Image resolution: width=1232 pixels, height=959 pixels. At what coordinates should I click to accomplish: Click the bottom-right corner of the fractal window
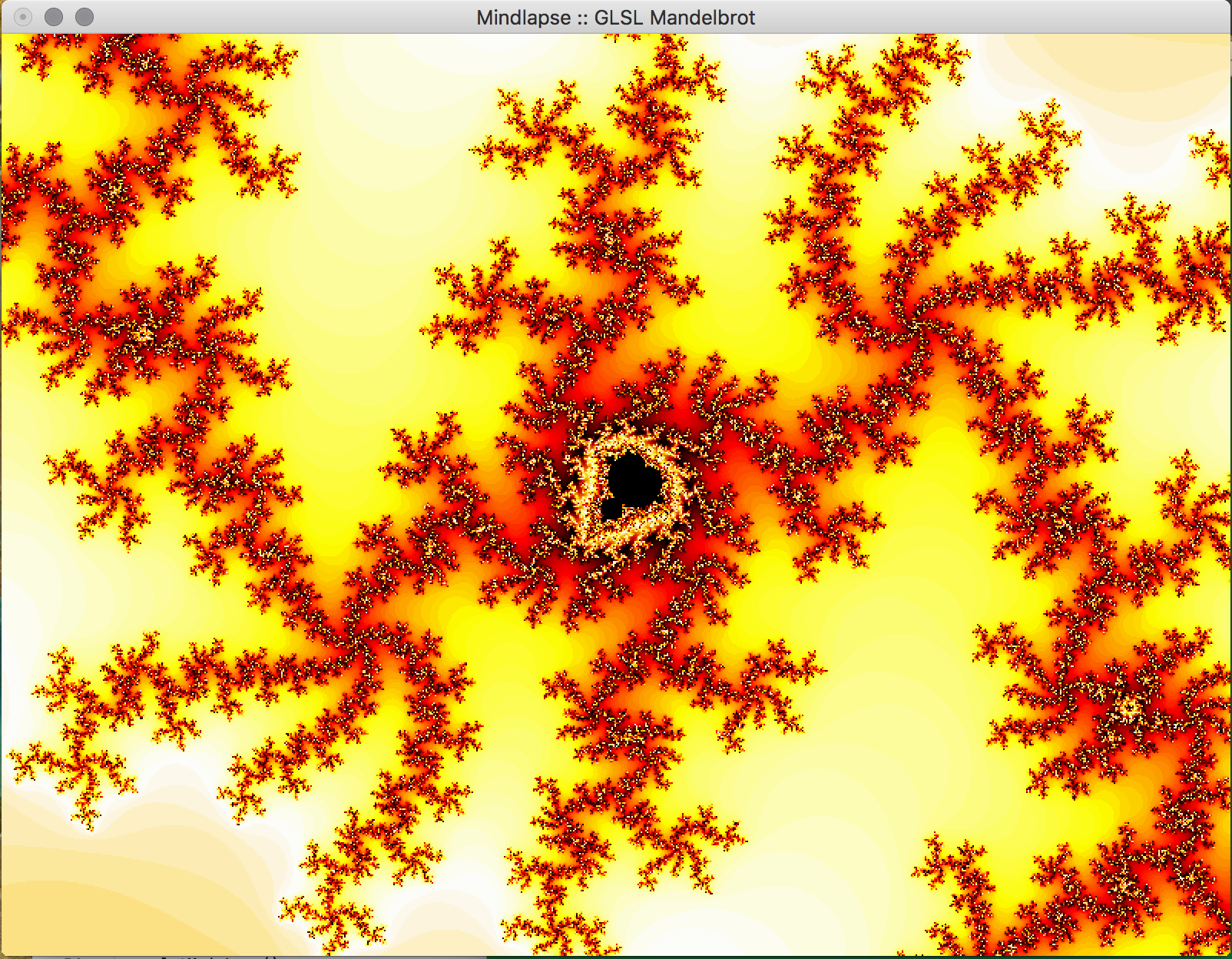click(1228, 953)
